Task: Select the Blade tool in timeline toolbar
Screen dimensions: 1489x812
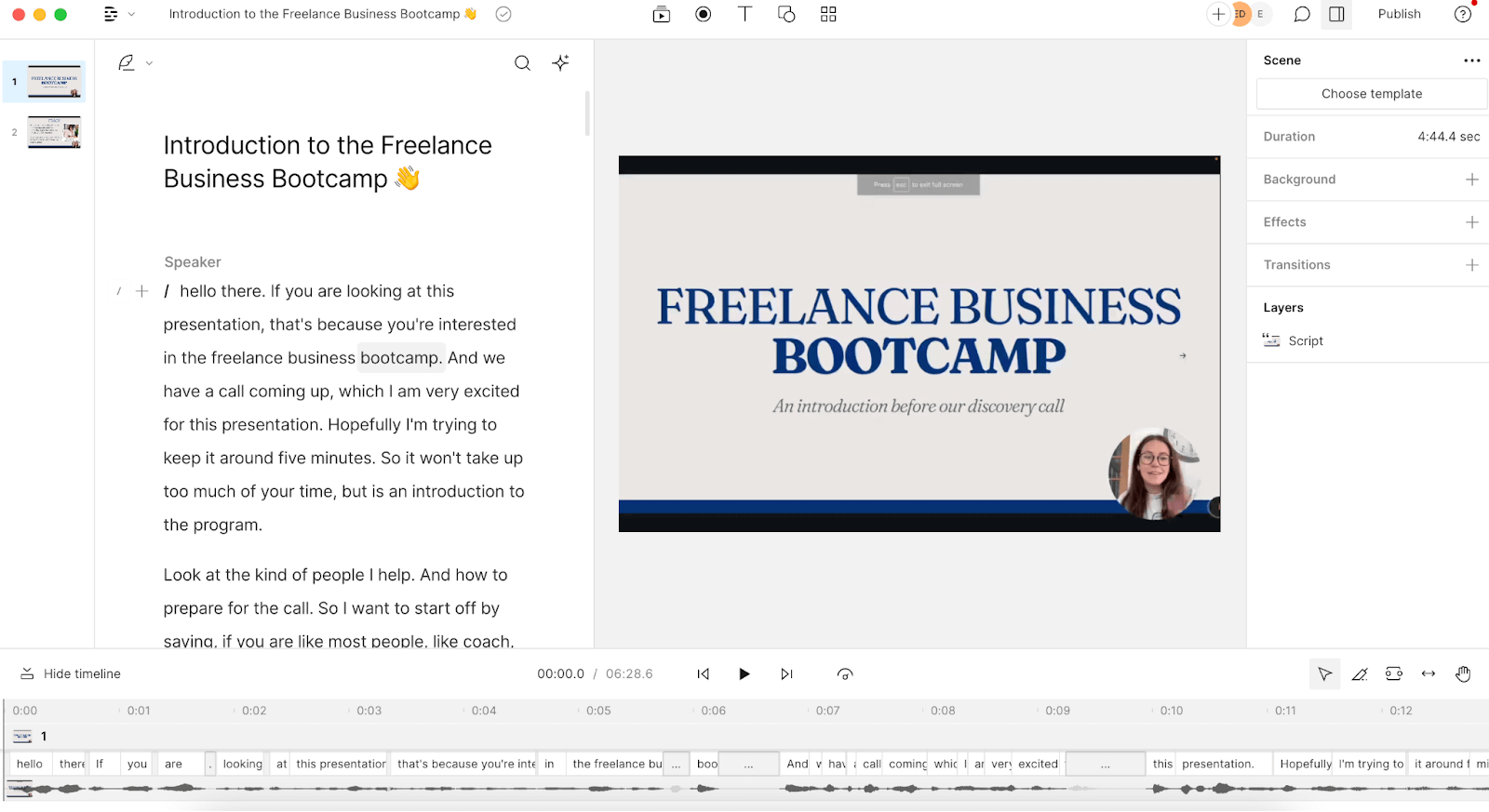Action: pos(1360,674)
